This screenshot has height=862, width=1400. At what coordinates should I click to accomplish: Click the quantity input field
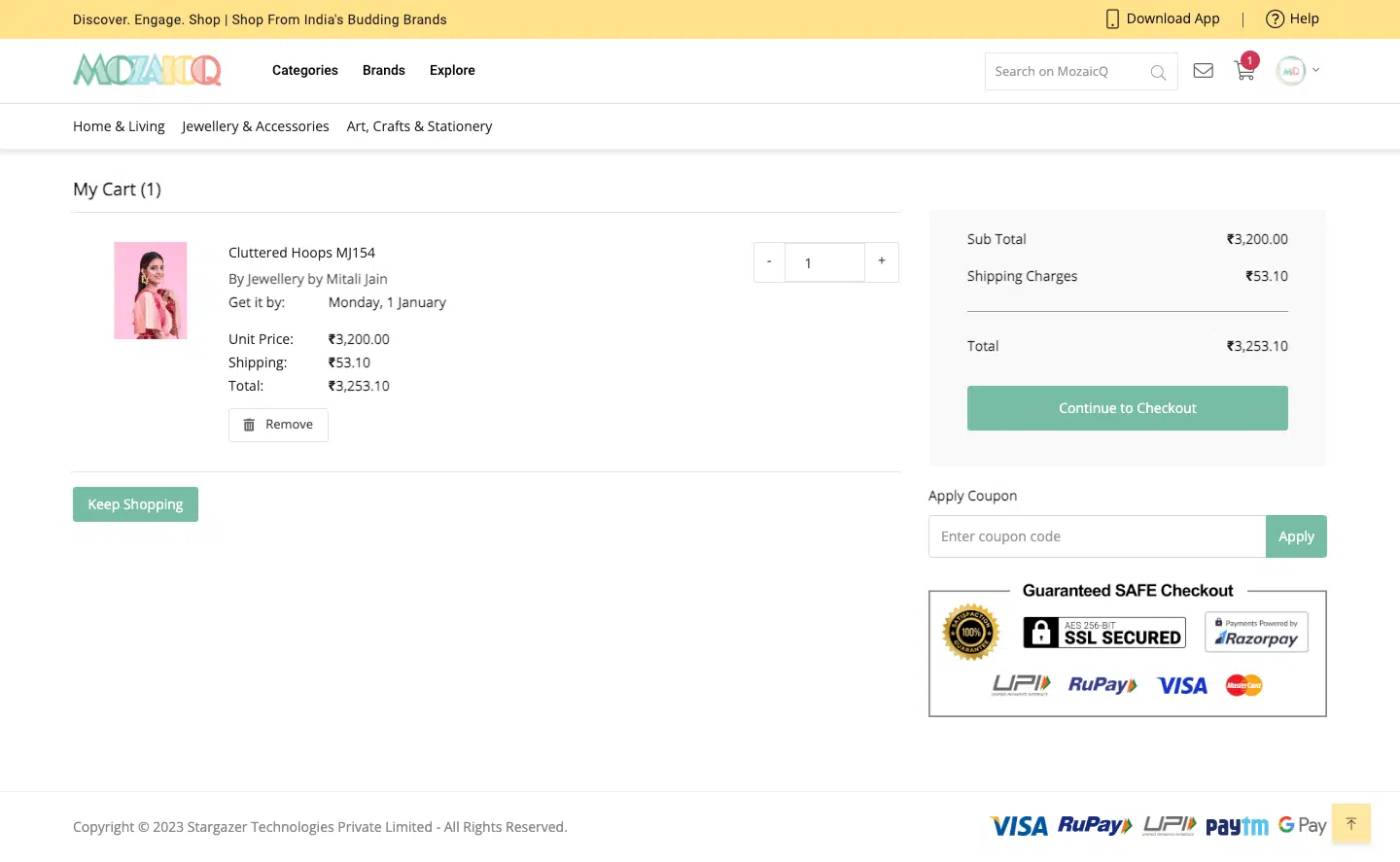[824, 262]
